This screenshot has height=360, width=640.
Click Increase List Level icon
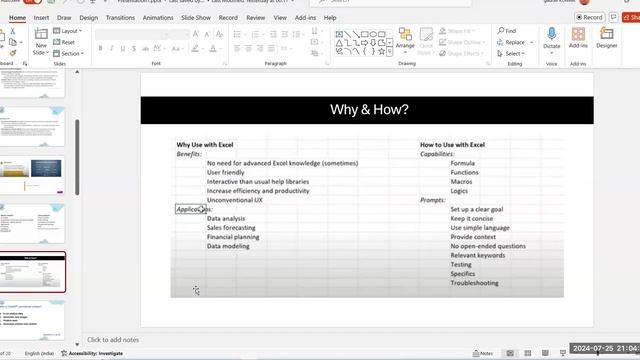(x=284, y=35)
